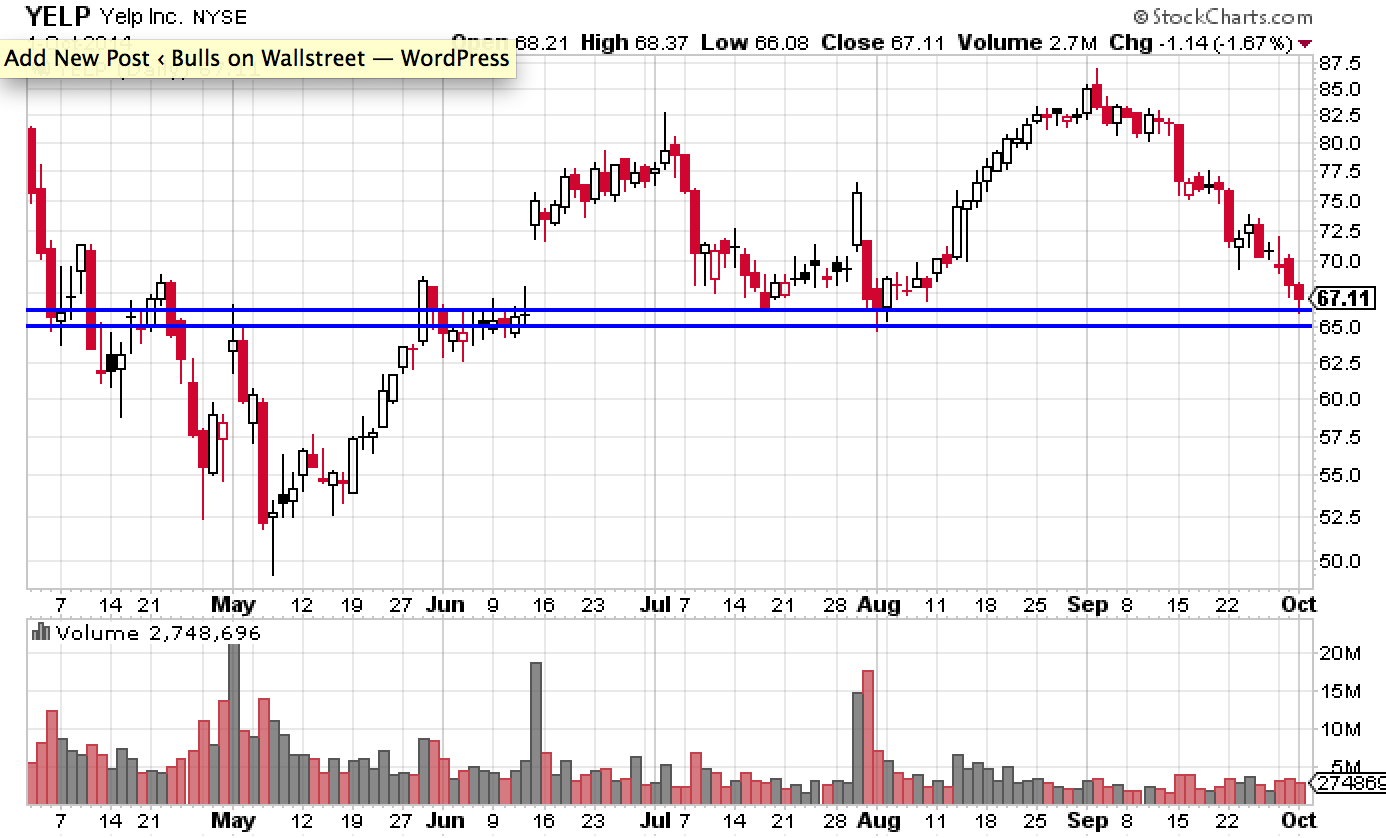Click the Volume 2.7M header value
The width and height of the screenshot is (1386, 838).
click(1029, 43)
